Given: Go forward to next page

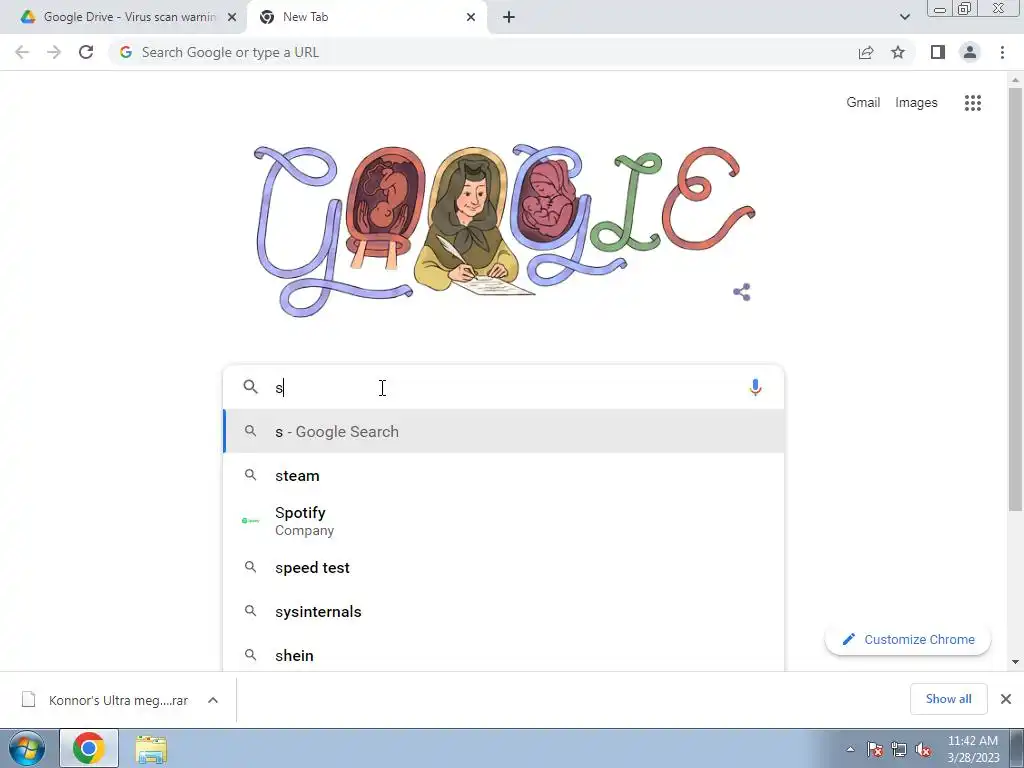Looking at the screenshot, I should click(x=54, y=52).
